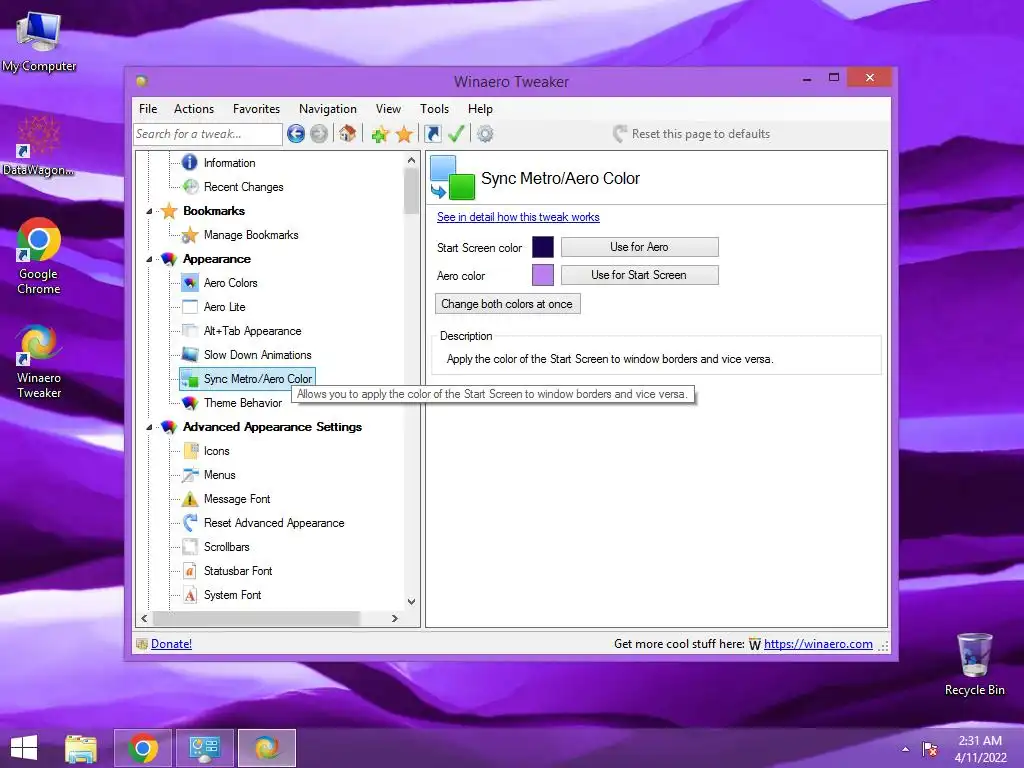Click the Donate! link
Viewport: 1024px width, 768px height.
171,644
